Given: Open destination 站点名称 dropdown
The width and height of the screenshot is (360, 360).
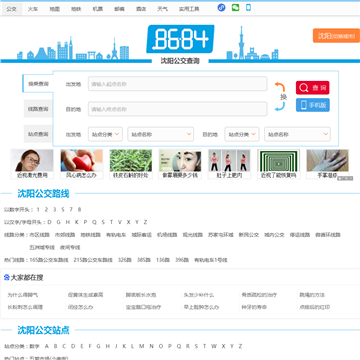Looking at the screenshot, I should [x=297, y=134].
